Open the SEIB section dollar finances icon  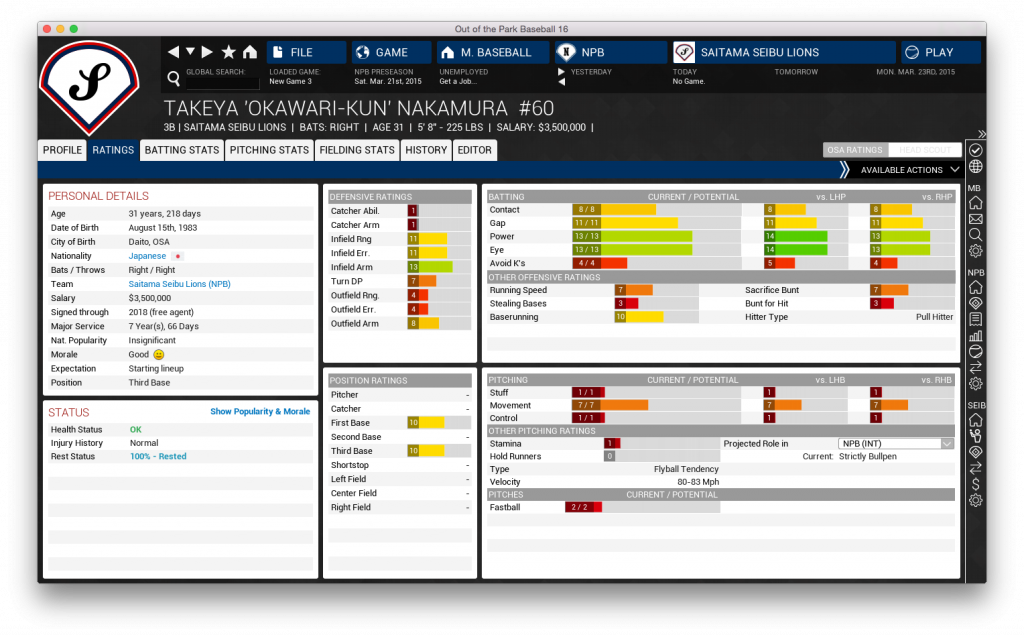point(976,484)
